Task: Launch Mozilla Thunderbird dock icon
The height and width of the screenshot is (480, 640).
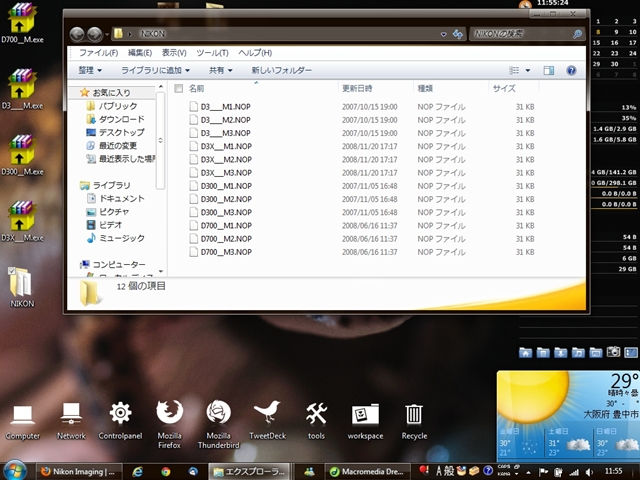Action: pyautogui.click(x=219, y=413)
